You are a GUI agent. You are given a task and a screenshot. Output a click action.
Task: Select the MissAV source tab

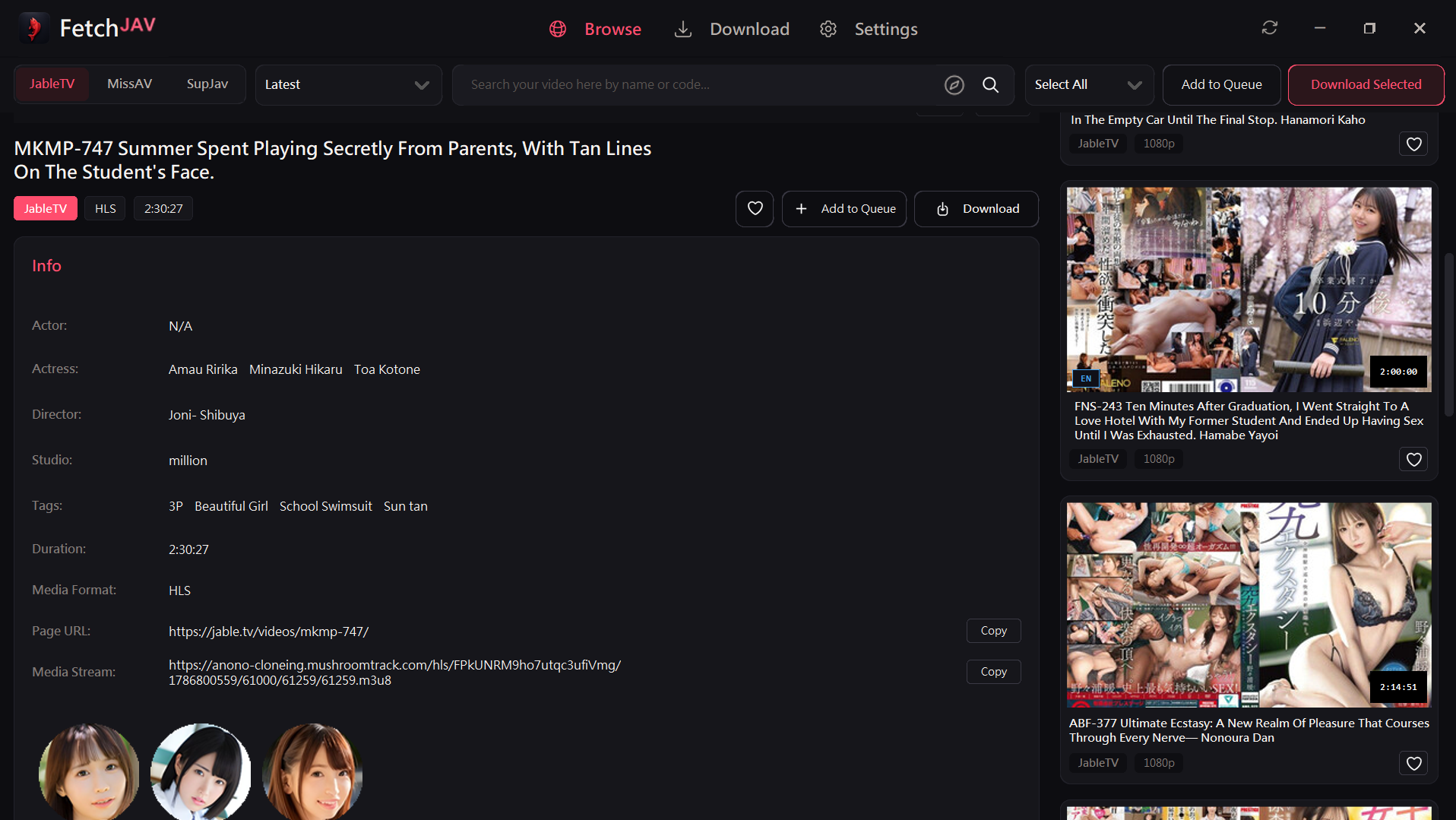point(129,84)
